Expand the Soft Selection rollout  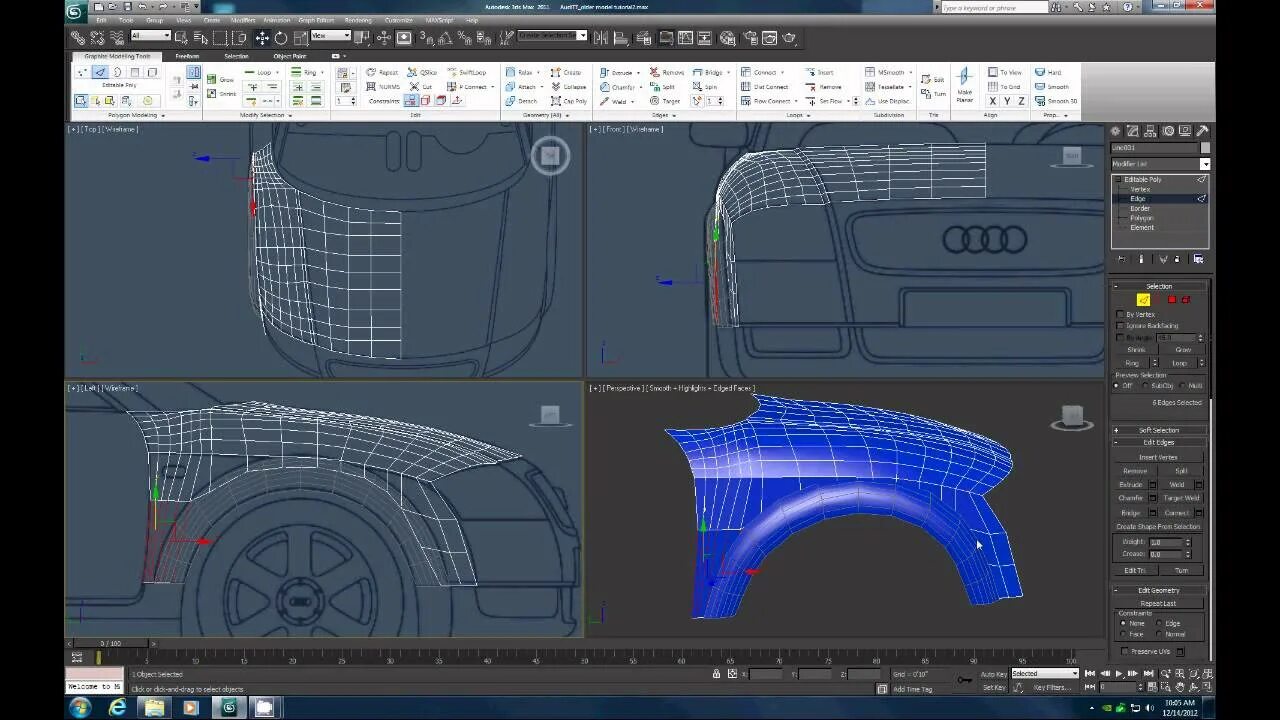(x=1159, y=430)
